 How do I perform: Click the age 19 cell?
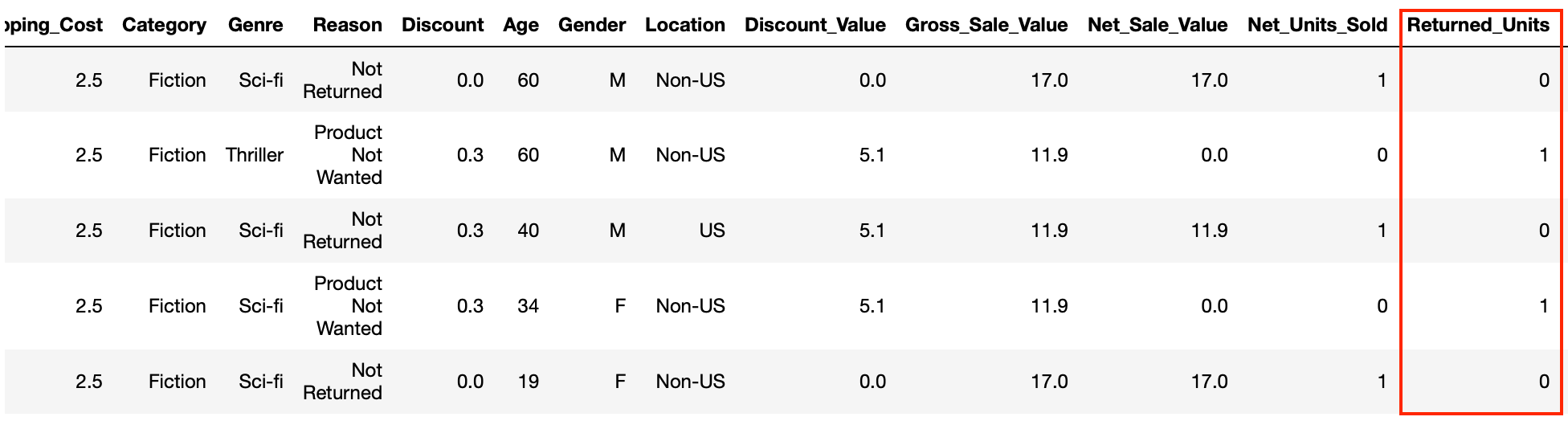(528, 382)
